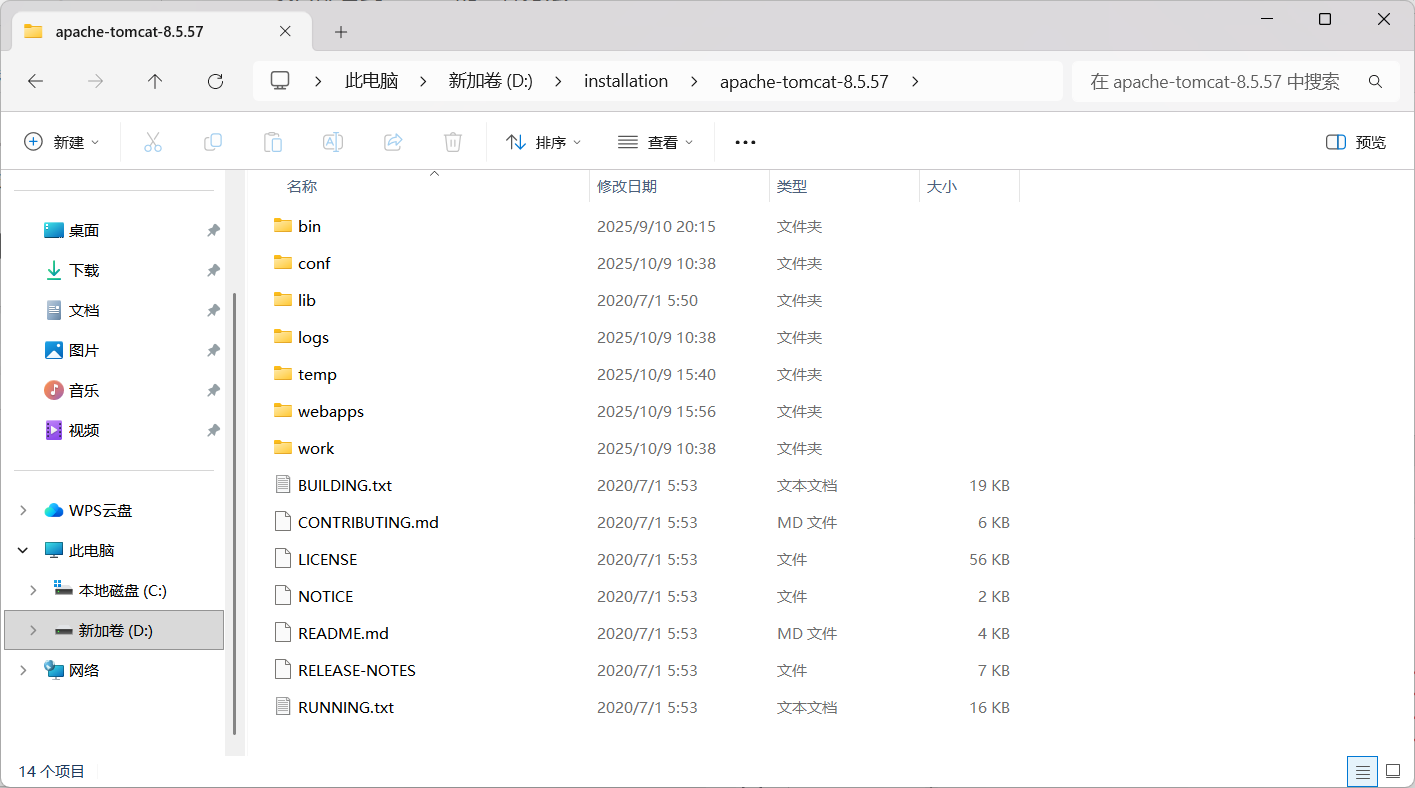The height and width of the screenshot is (788, 1415).
Task: Go forward with the right arrow
Action: coord(96,81)
